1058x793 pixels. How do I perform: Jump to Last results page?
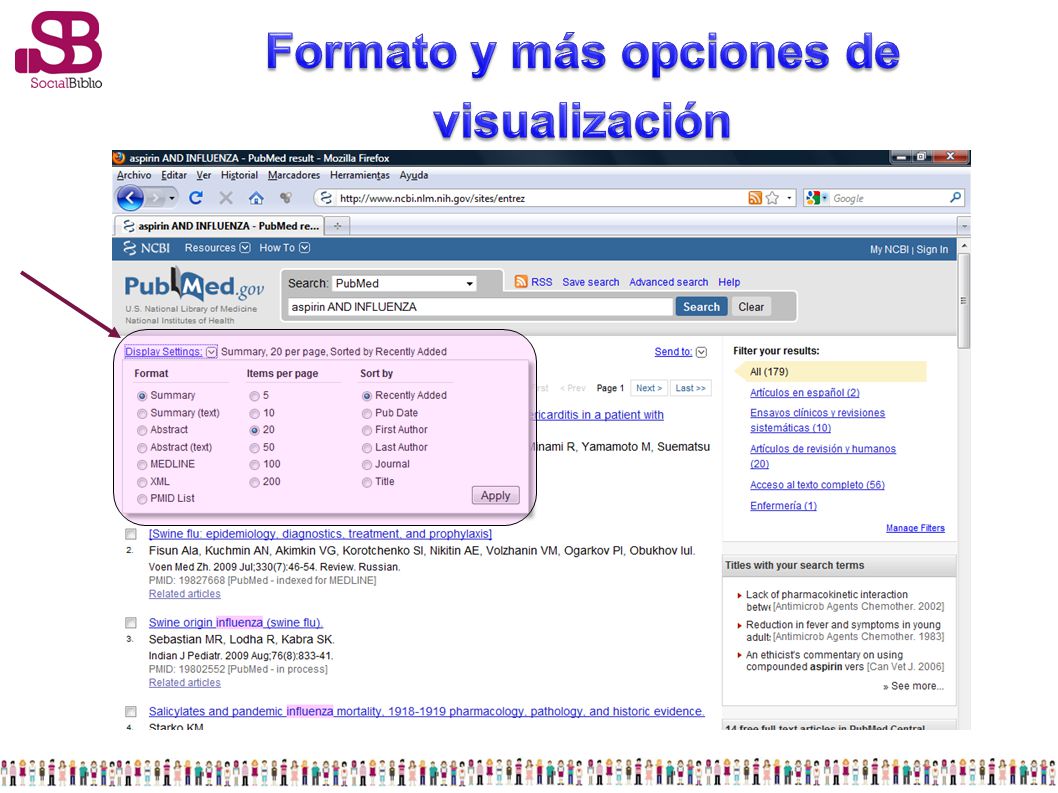690,388
